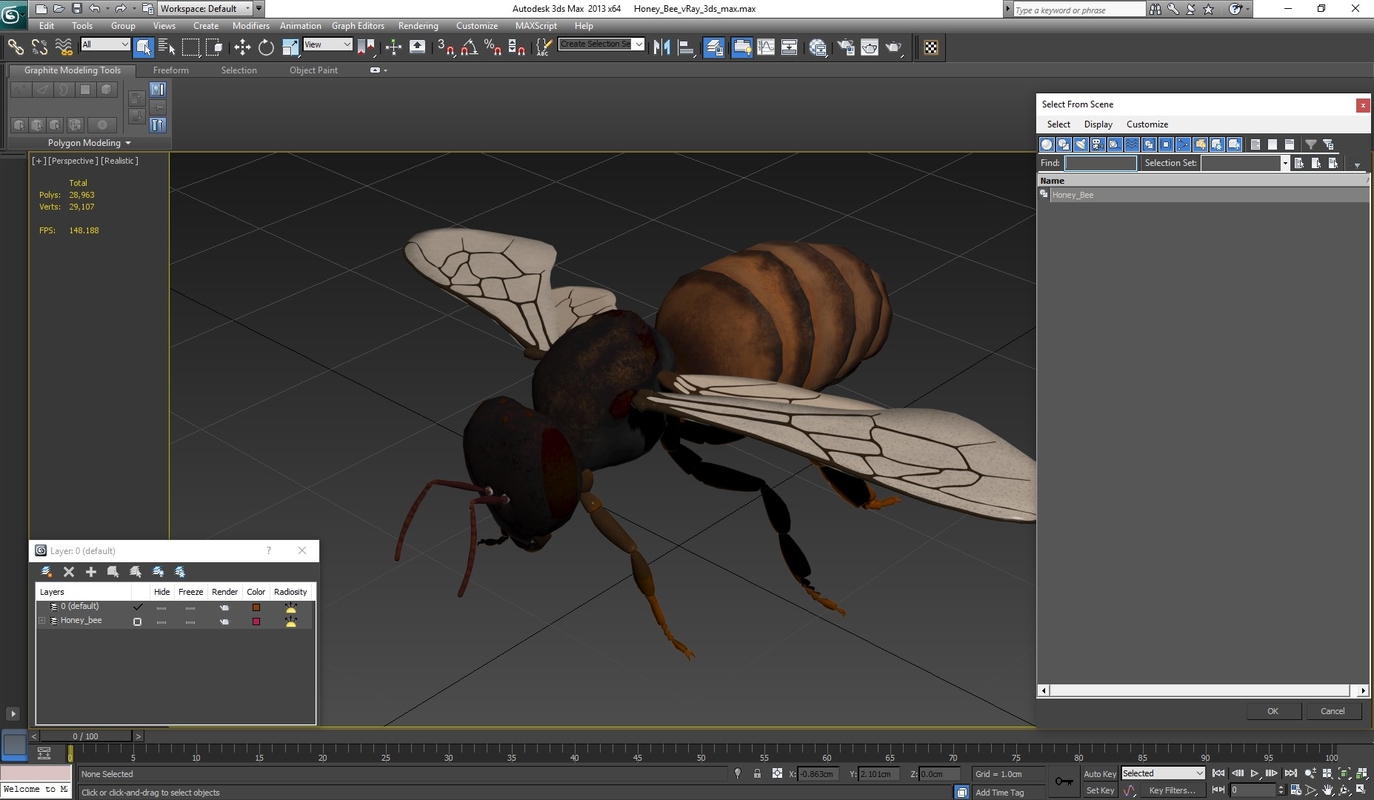This screenshot has height=800, width=1374.
Task: Set Honey_bee as the active layer
Action: coord(137,620)
